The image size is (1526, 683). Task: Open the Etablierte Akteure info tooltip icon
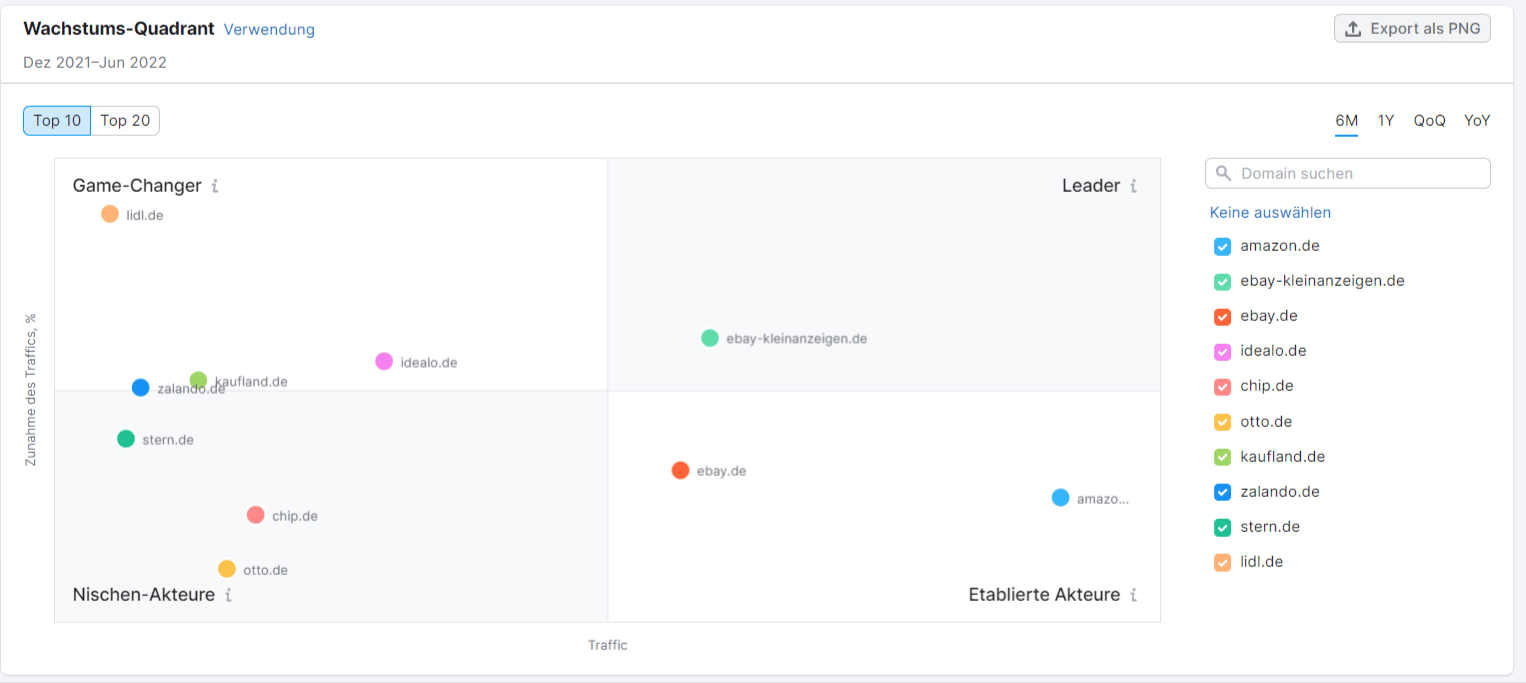1134,595
